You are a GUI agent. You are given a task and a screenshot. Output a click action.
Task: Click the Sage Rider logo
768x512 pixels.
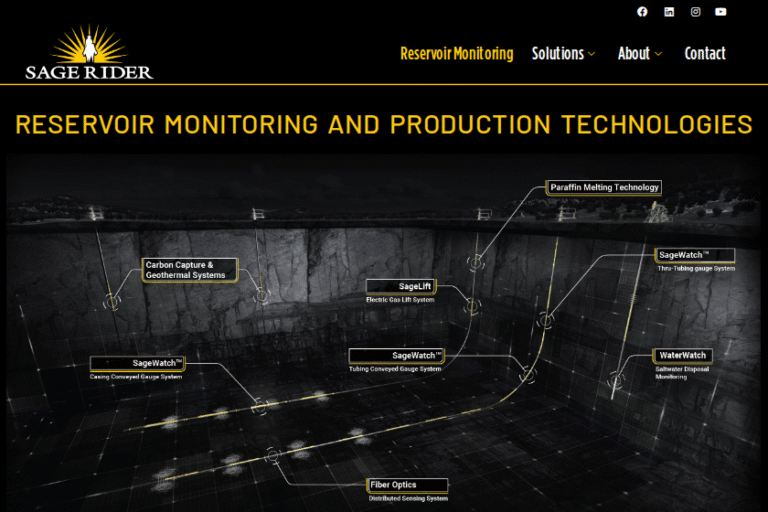[89, 53]
